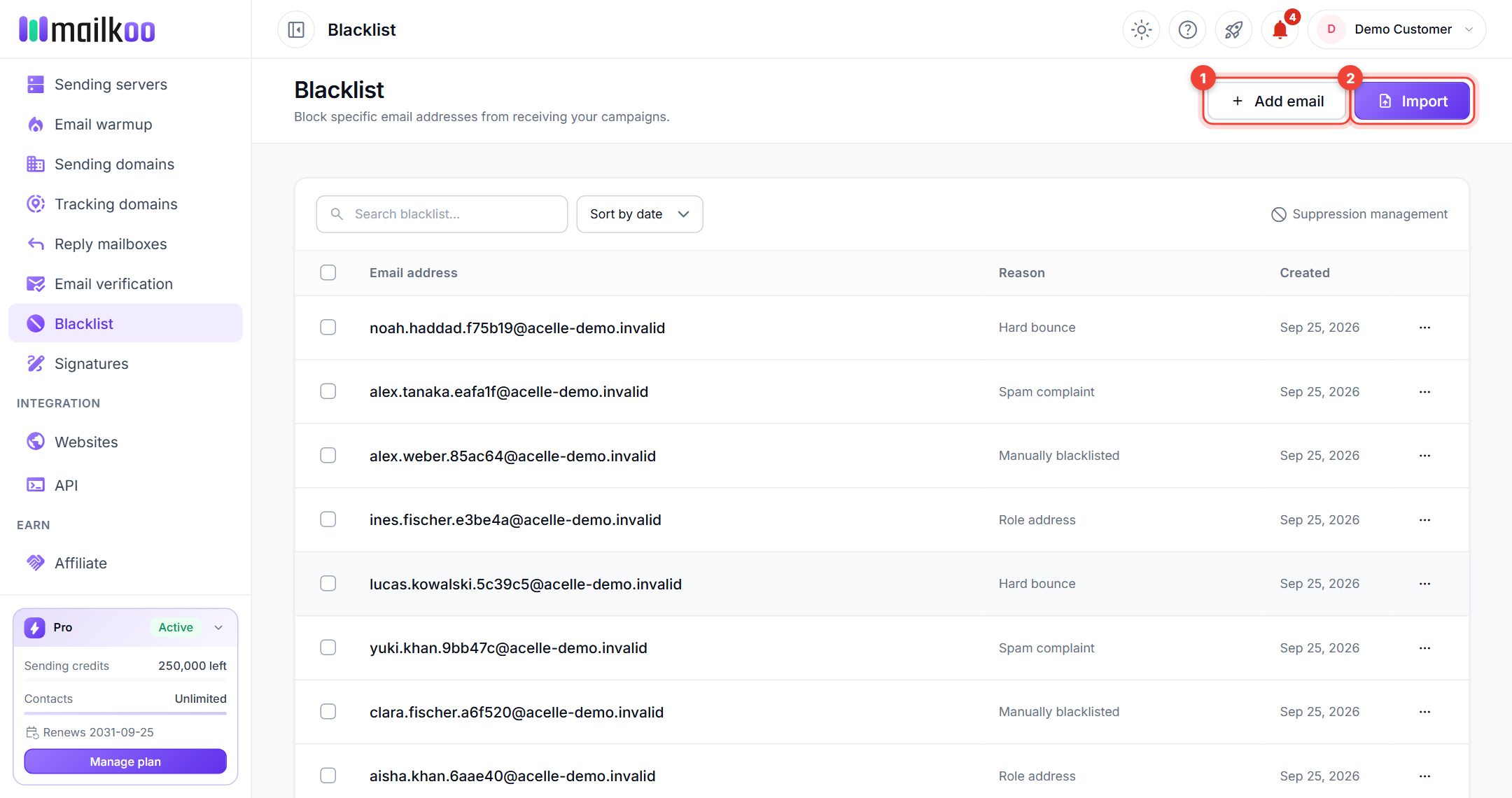Open row actions for alex.tanaka email
Screen dimensions: 1512x798
1424,392
